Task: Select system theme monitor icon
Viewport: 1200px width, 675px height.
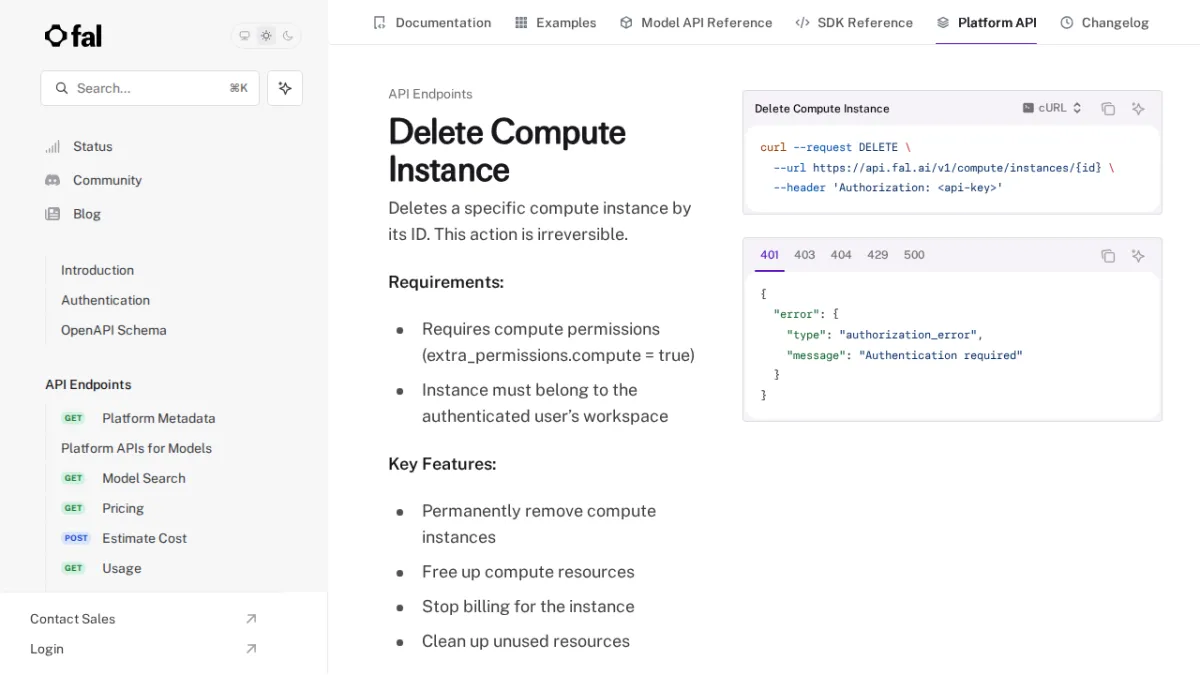Action: point(244,36)
